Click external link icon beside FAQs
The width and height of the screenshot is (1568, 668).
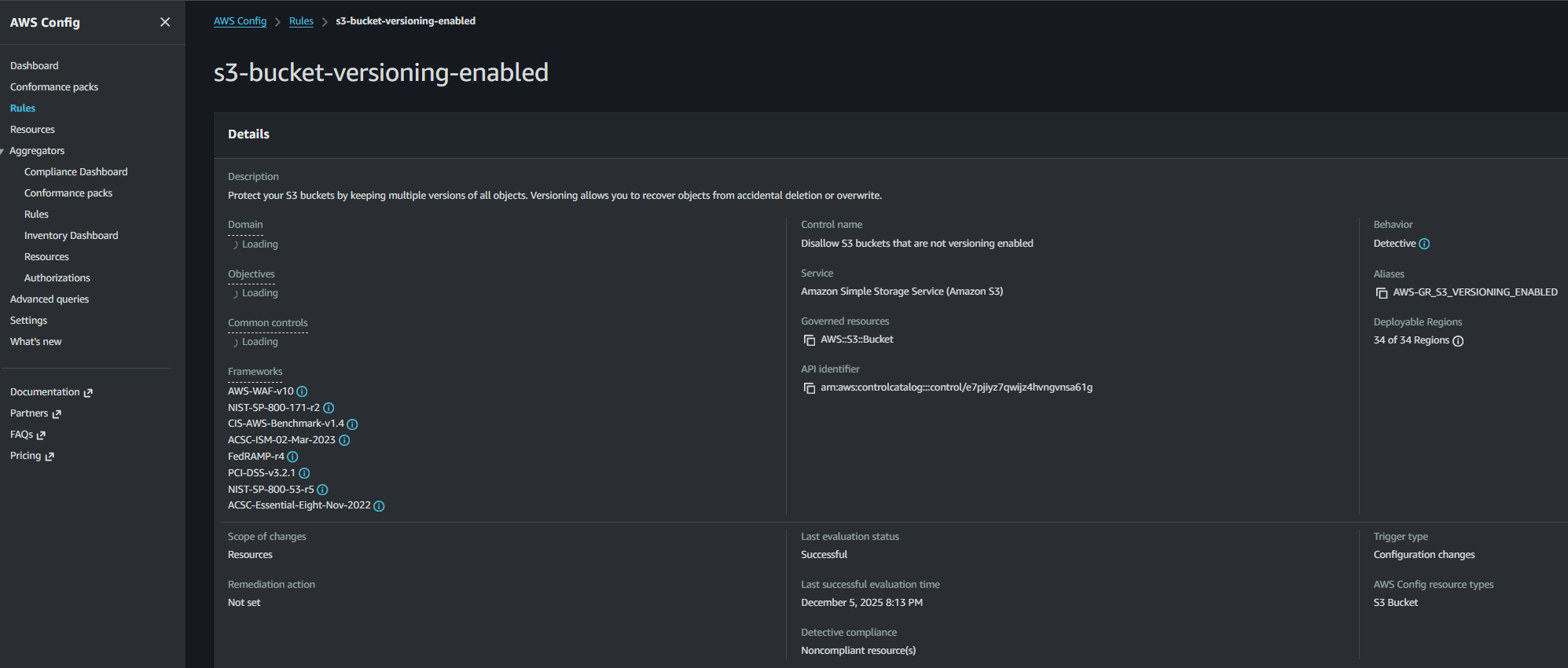tap(41, 435)
